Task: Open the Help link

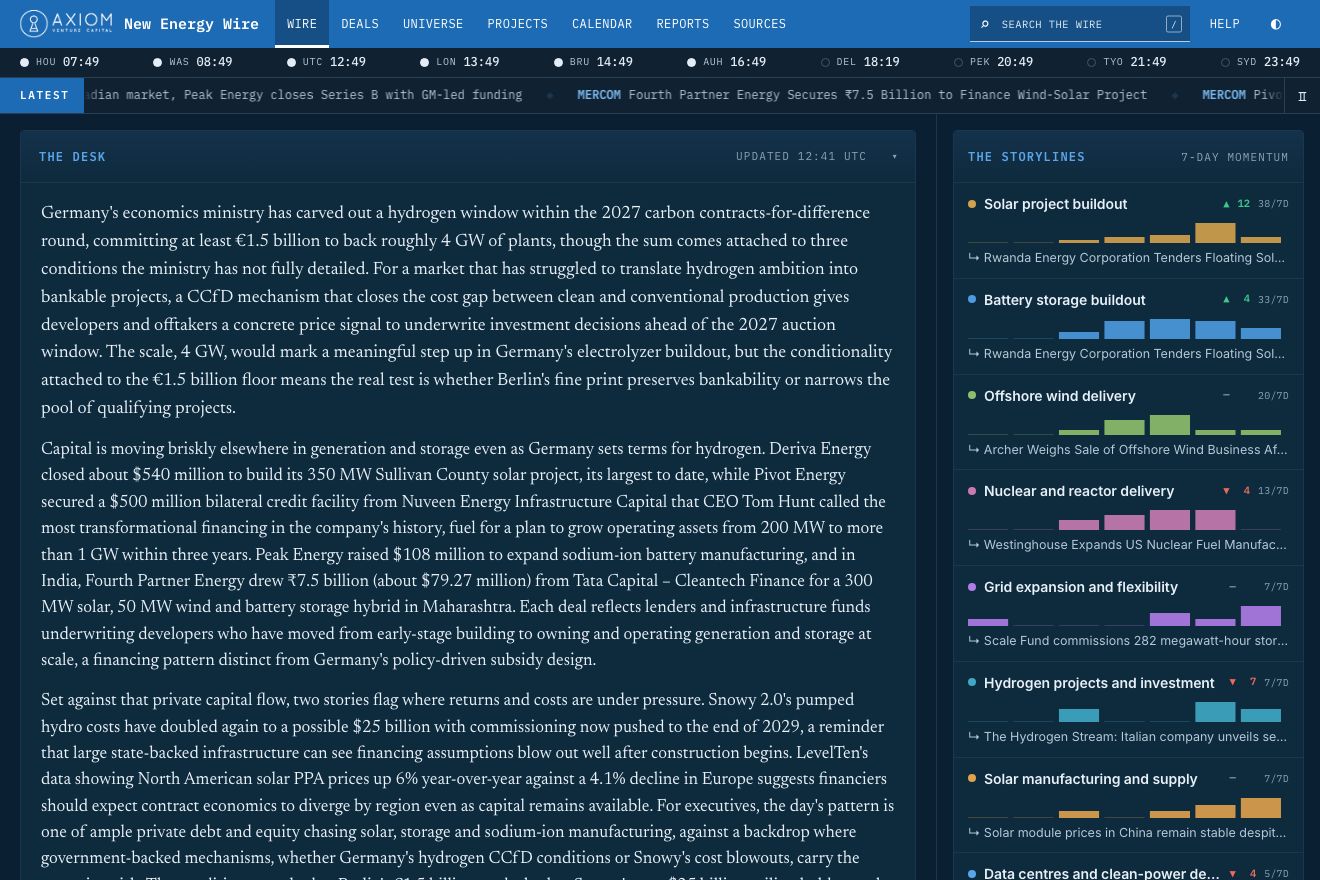Action: pos(1224,24)
